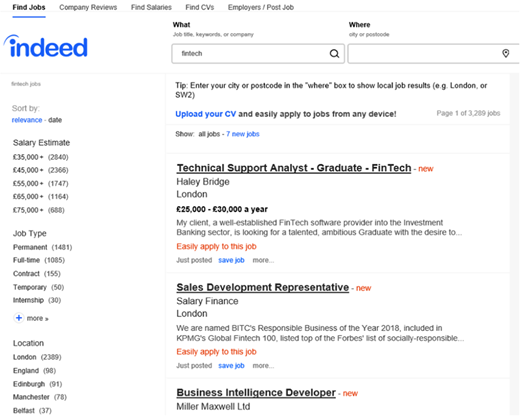
Task: Sort results by date
Action: [55, 120]
